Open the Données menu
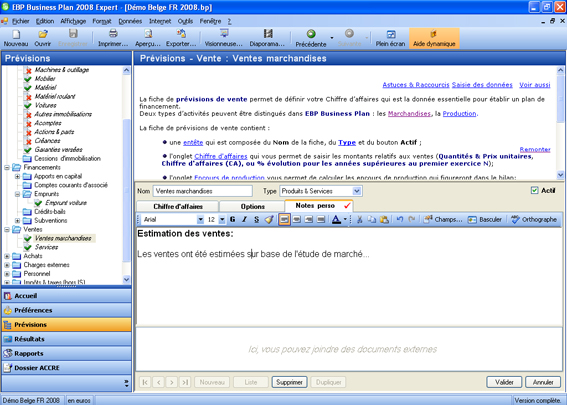The width and height of the screenshot is (567, 405). point(130,21)
